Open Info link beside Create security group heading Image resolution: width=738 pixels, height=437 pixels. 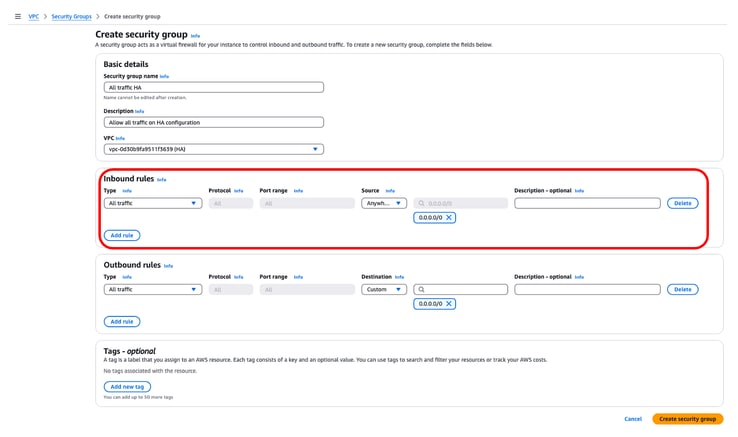(195, 36)
